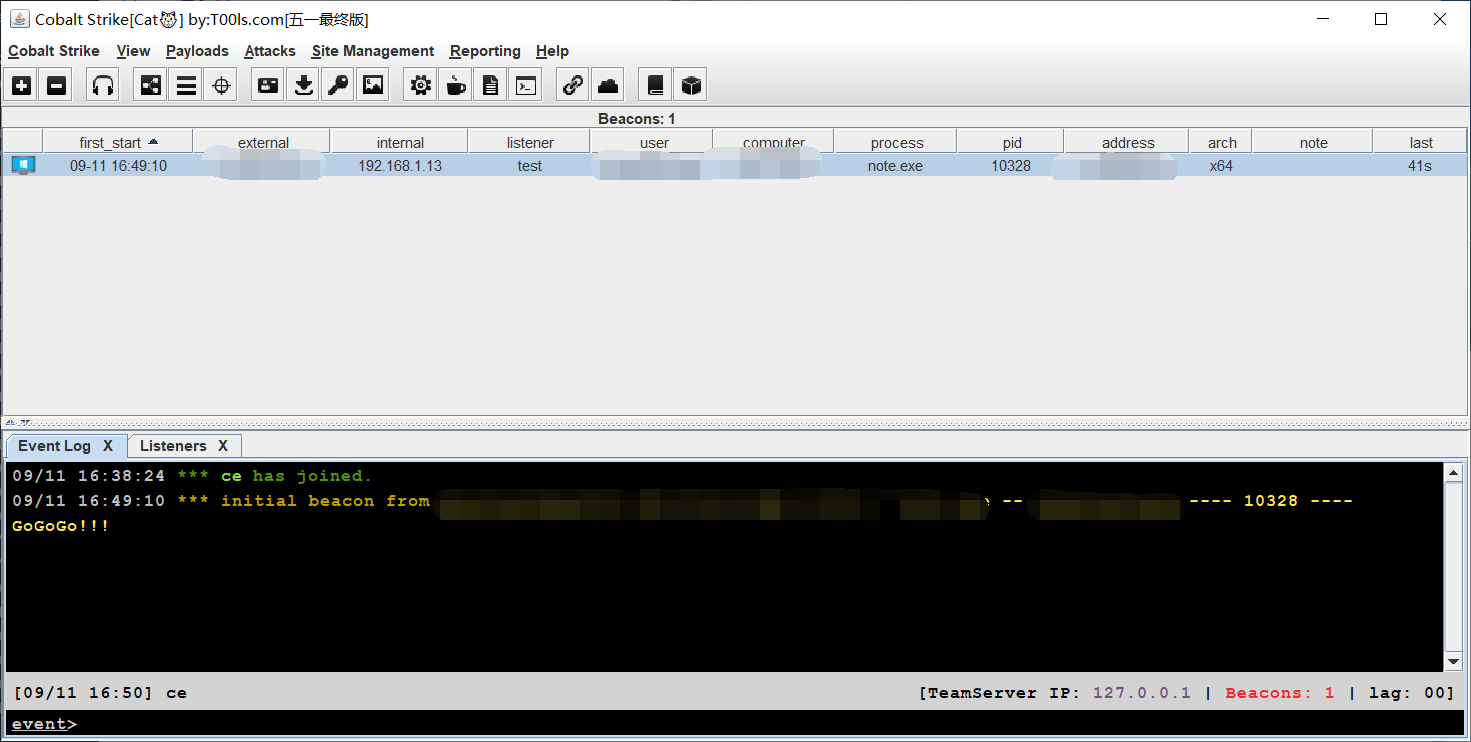
Task: Switch to pivot graph view icon
Action: pos(150,86)
